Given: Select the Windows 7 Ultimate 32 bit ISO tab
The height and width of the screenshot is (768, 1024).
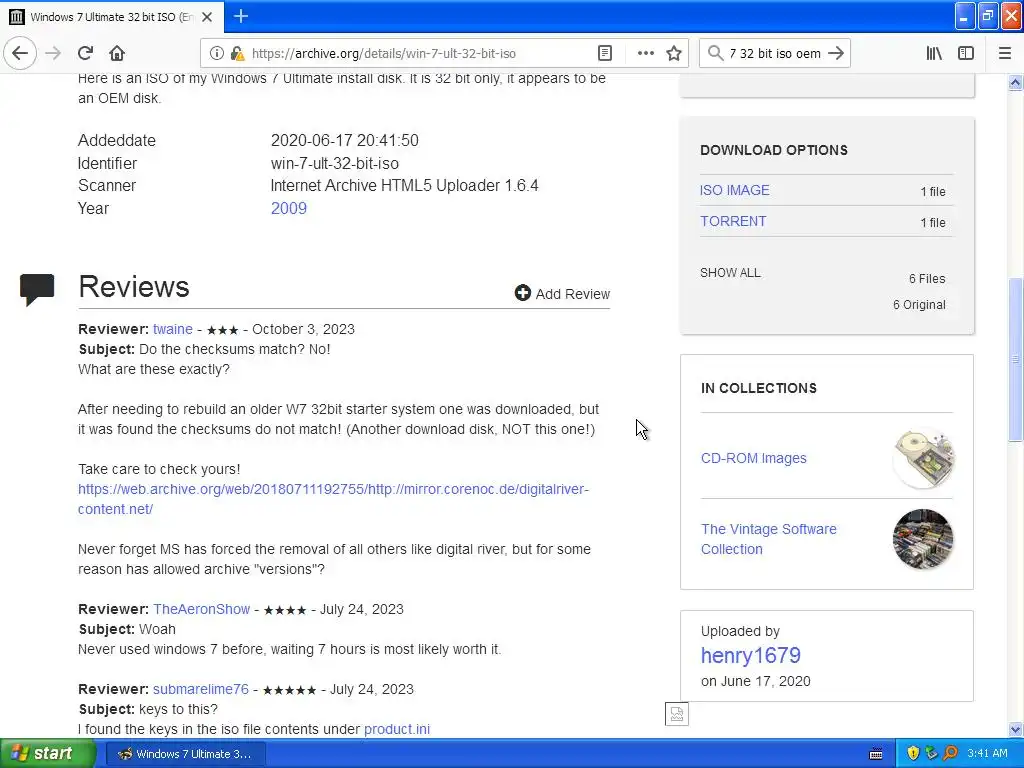Looking at the screenshot, I should click(112, 17).
